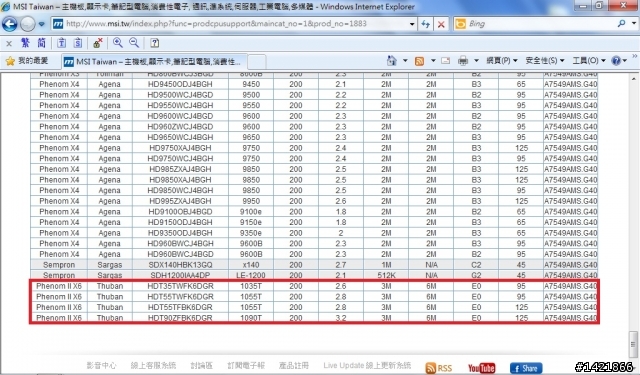Click the 產品註冊 footer link
Image resolution: width=640 pixels, height=375 pixels.
pyautogui.click(x=294, y=366)
